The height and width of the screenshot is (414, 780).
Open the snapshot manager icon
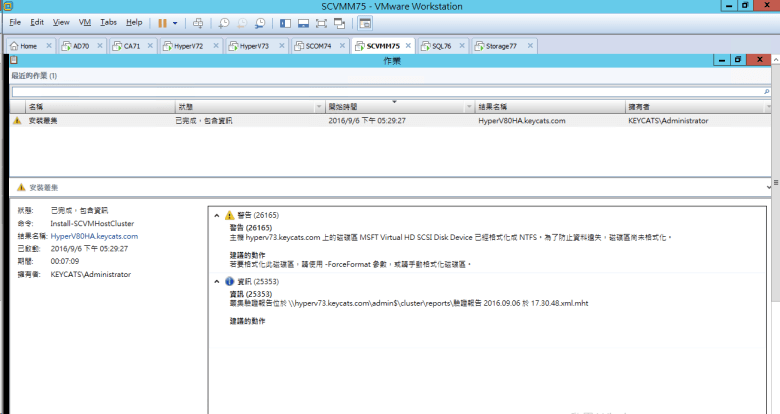260,22
